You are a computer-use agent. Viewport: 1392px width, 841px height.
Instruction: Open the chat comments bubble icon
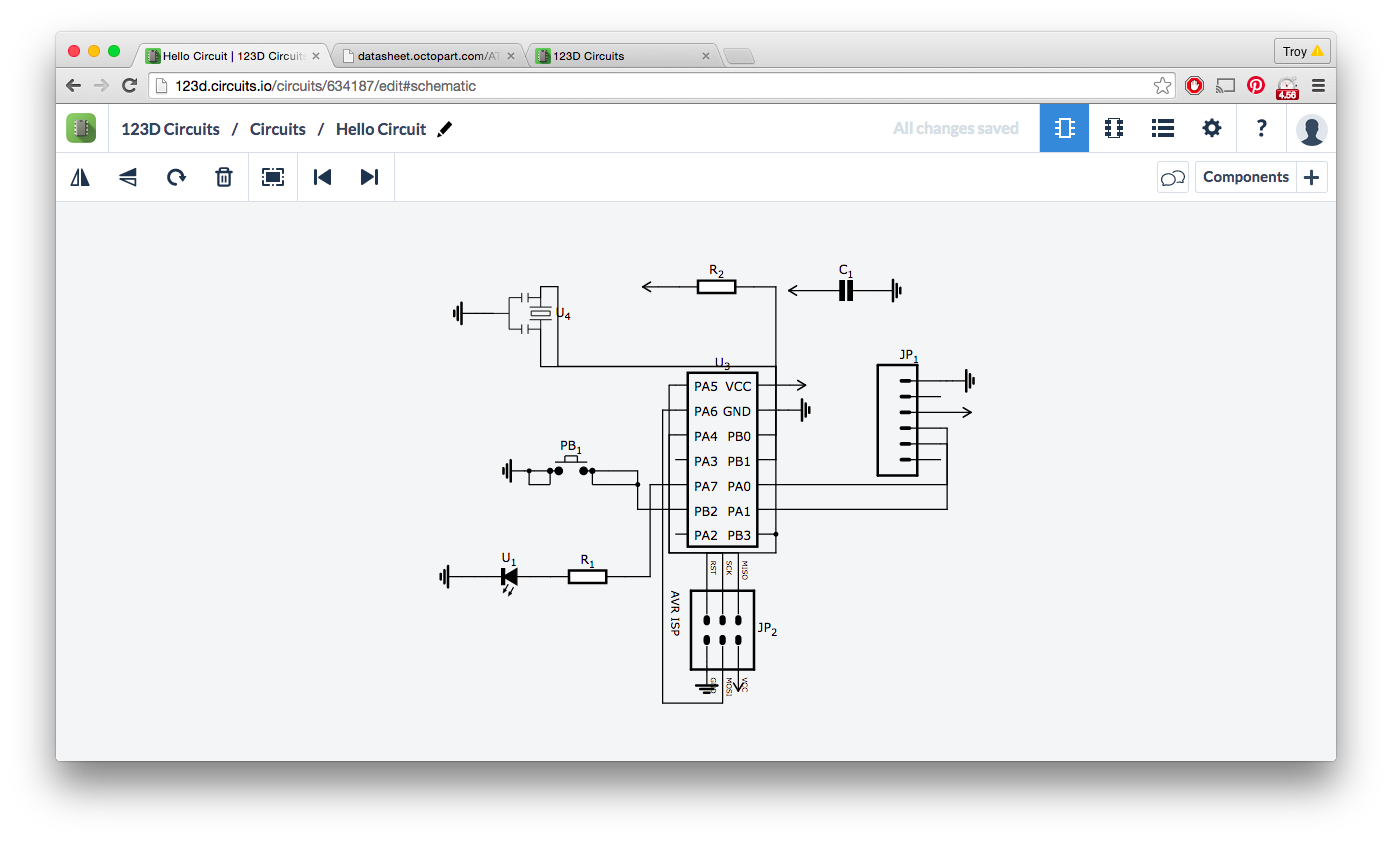1173,178
